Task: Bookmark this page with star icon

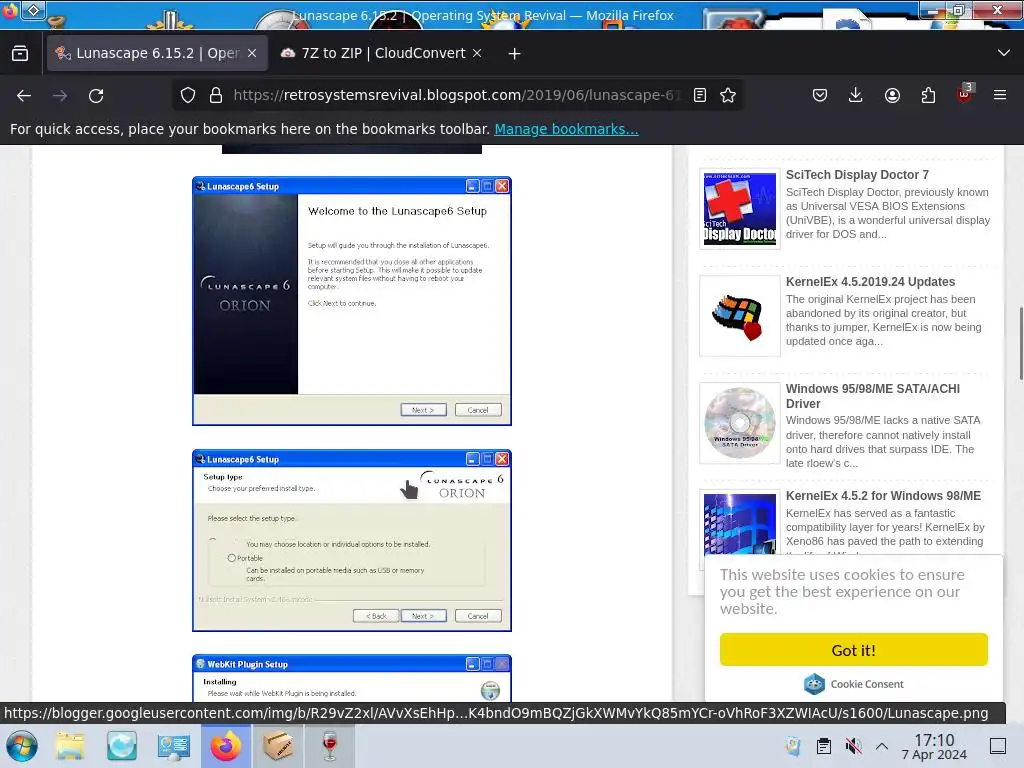Action: tap(728, 95)
